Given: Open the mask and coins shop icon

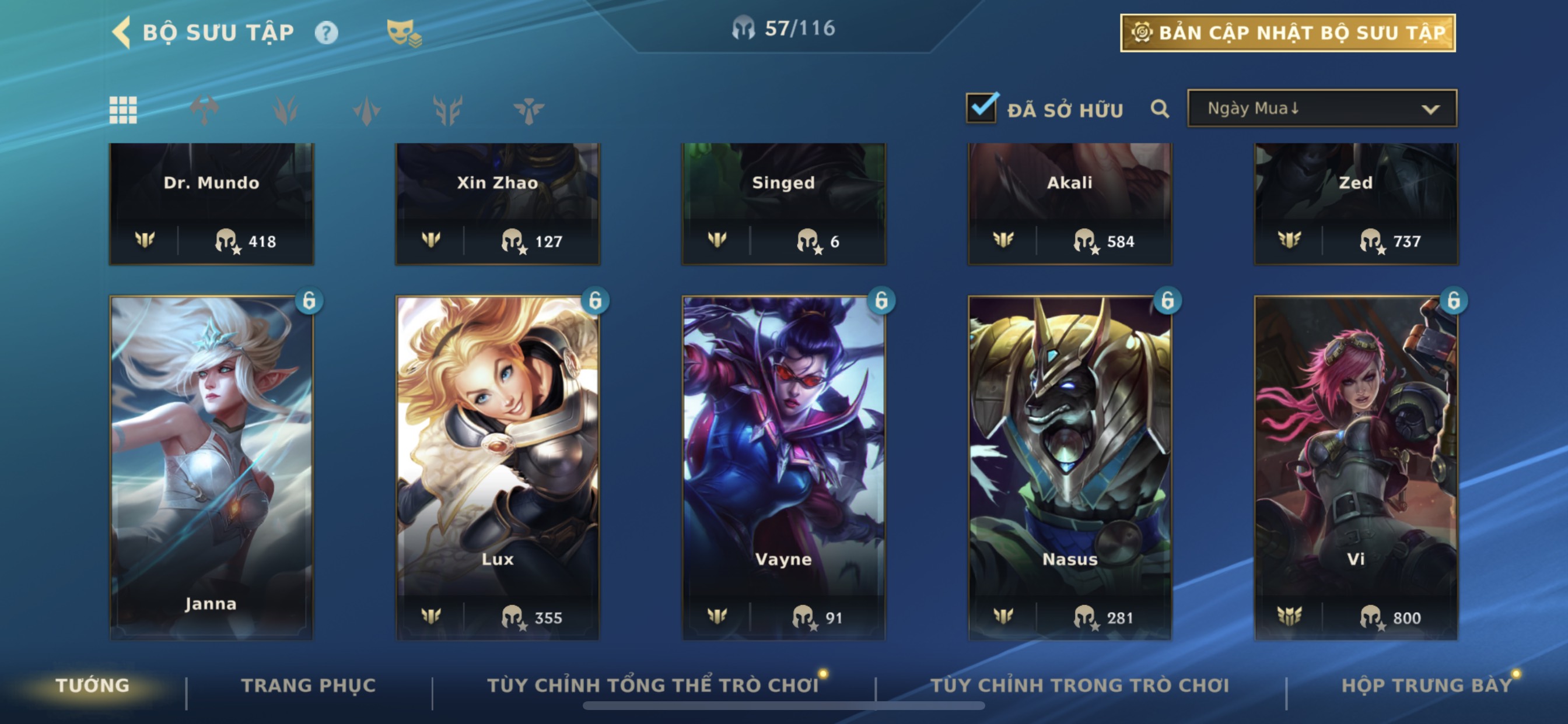Looking at the screenshot, I should pos(404,33).
